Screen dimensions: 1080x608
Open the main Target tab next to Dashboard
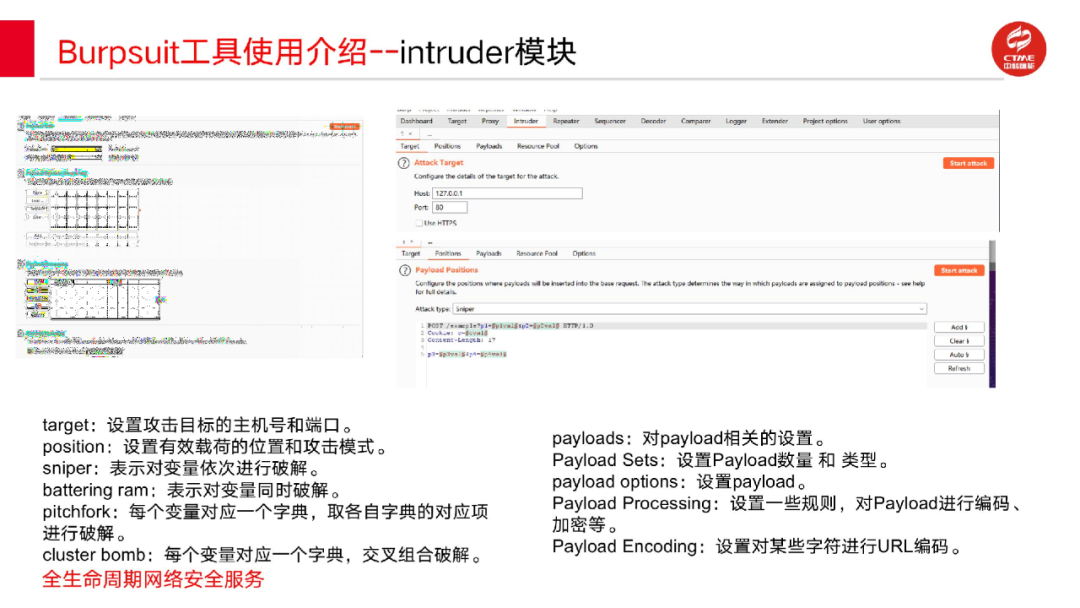(x=457, y=121)
